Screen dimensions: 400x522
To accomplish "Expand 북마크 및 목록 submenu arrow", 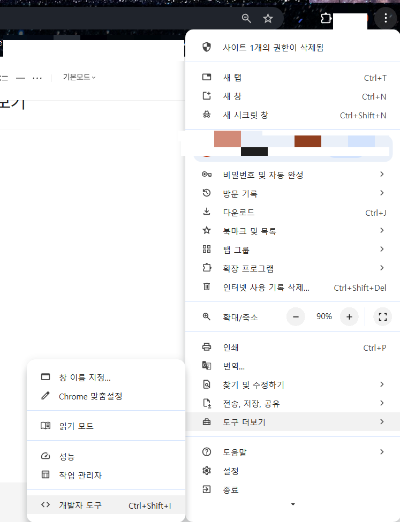I will click(x=382, y=230).
